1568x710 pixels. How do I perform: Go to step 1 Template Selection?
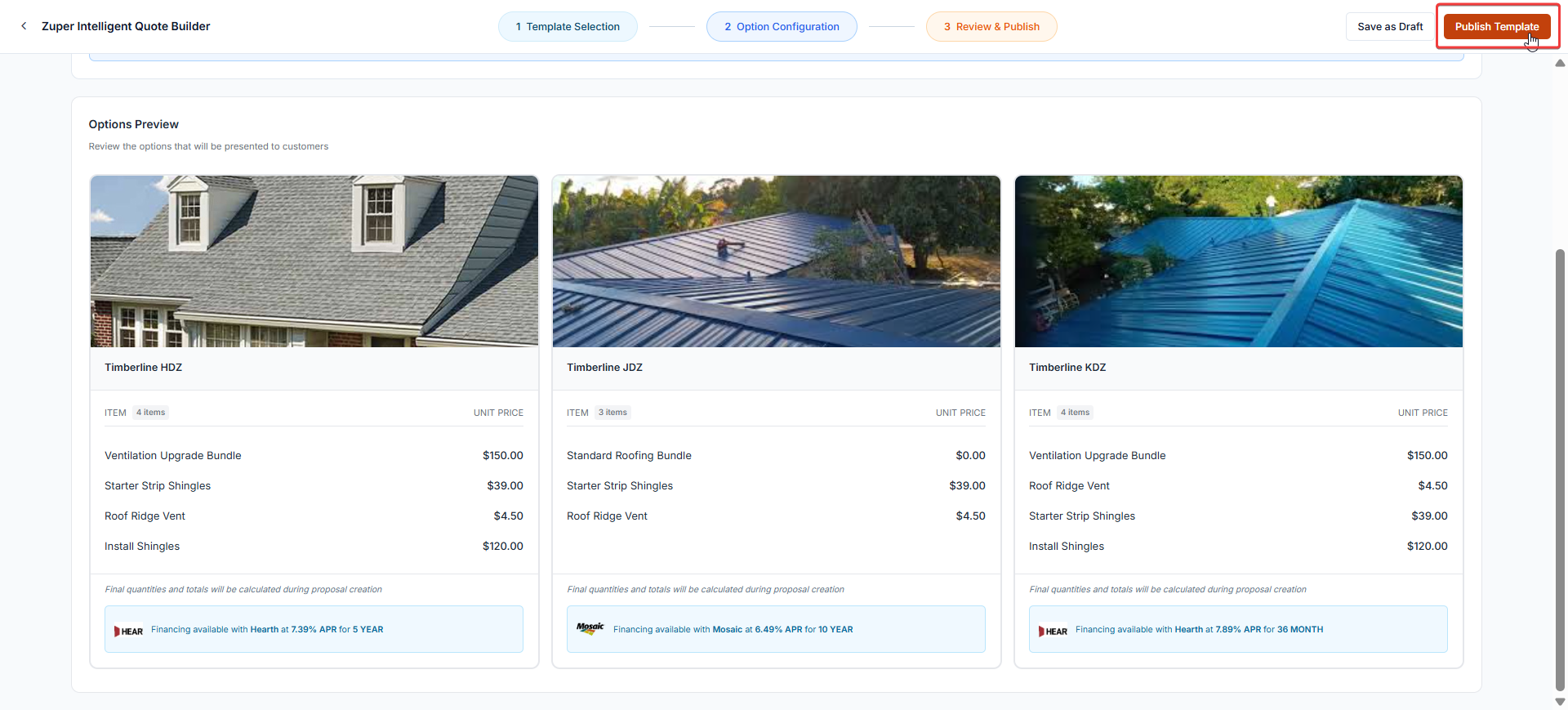(x=568, y=26)
